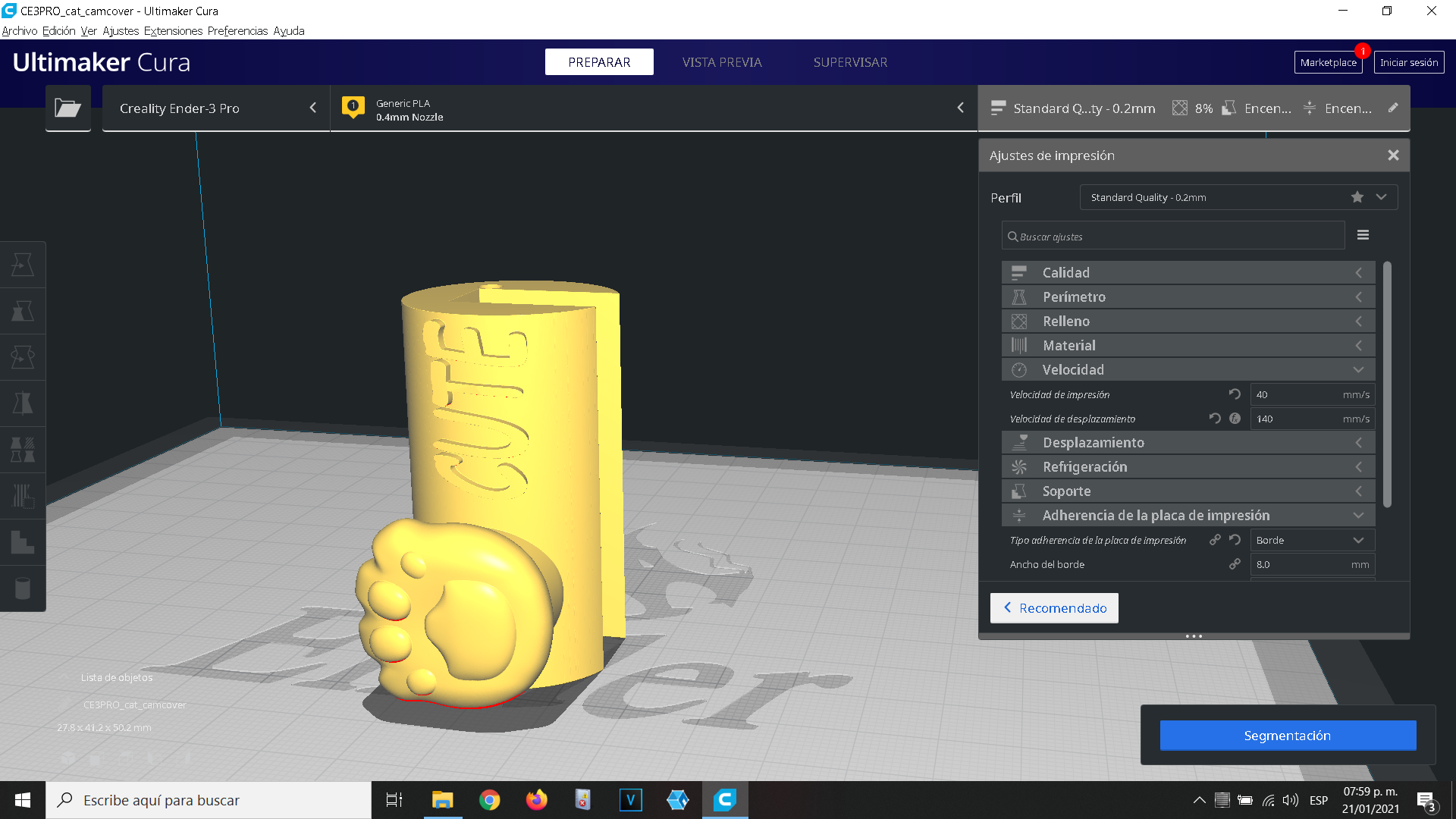
Task: Expand the Soporte settings category
Action: click(1188, 491)
